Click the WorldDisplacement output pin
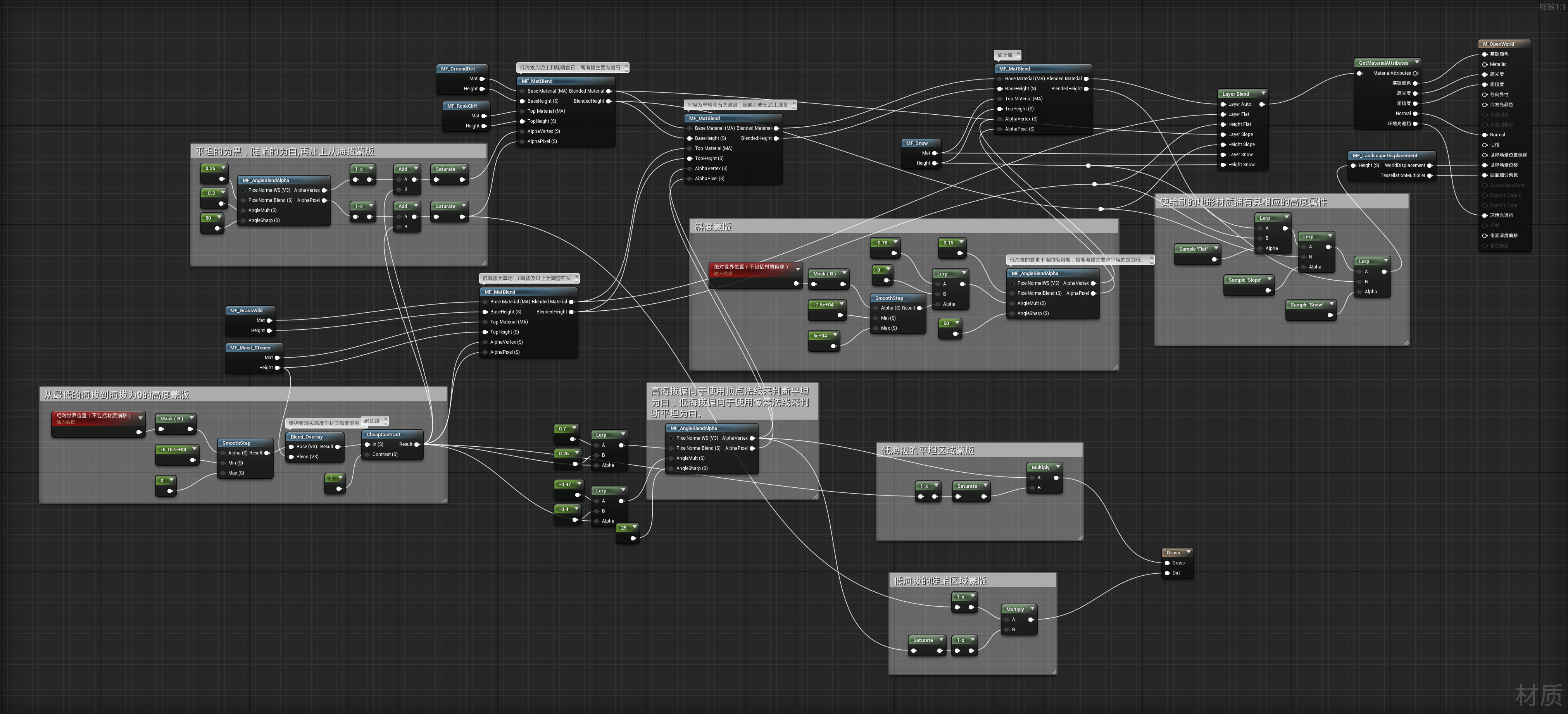 click(x=1429, y=165)
